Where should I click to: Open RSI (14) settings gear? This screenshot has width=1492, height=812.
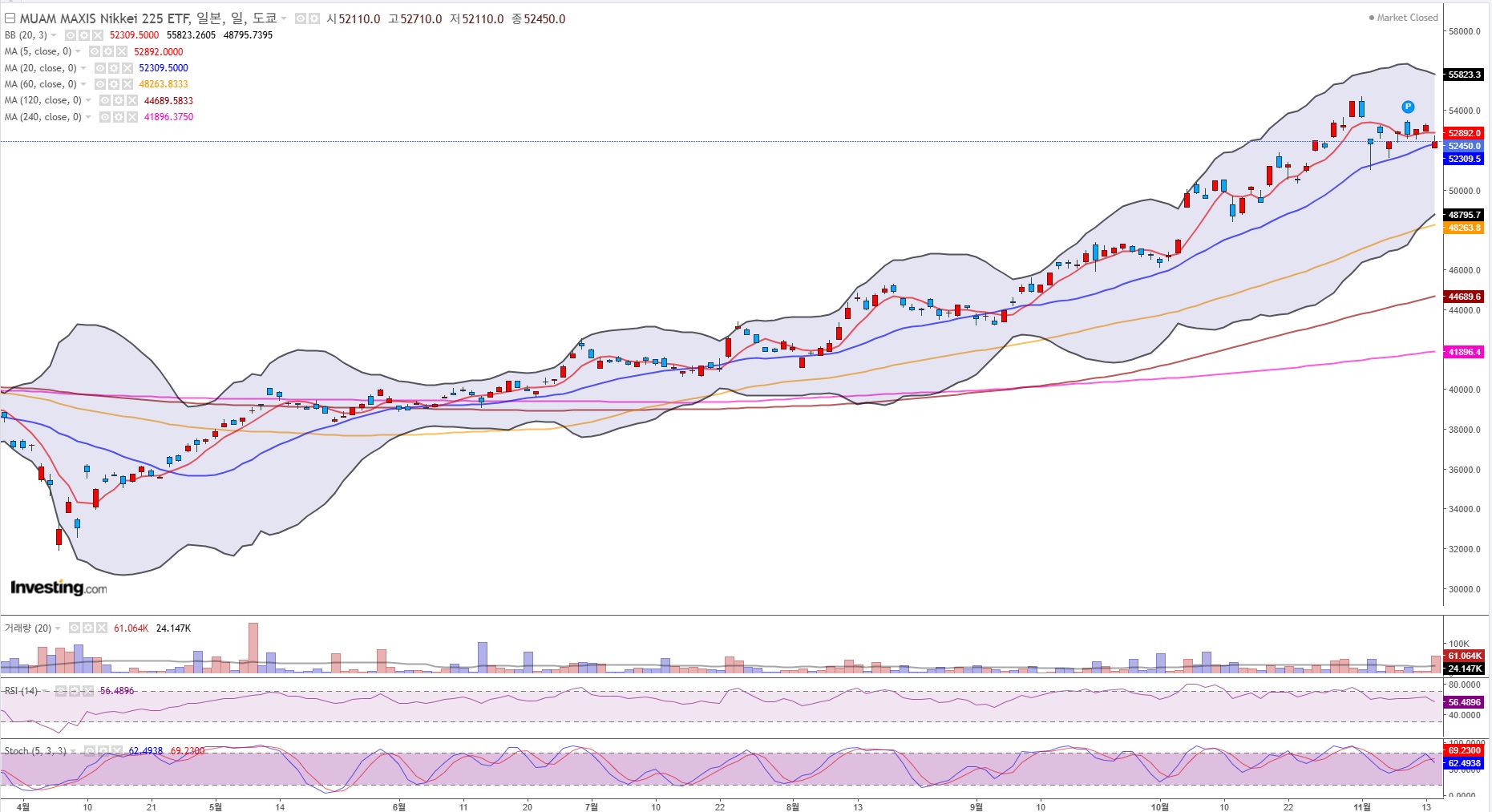pyautogui.click(x=75, y=691)
